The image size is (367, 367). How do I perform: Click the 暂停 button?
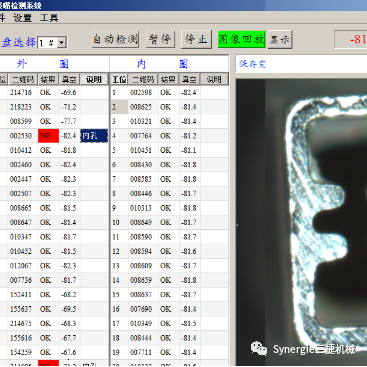160,39
